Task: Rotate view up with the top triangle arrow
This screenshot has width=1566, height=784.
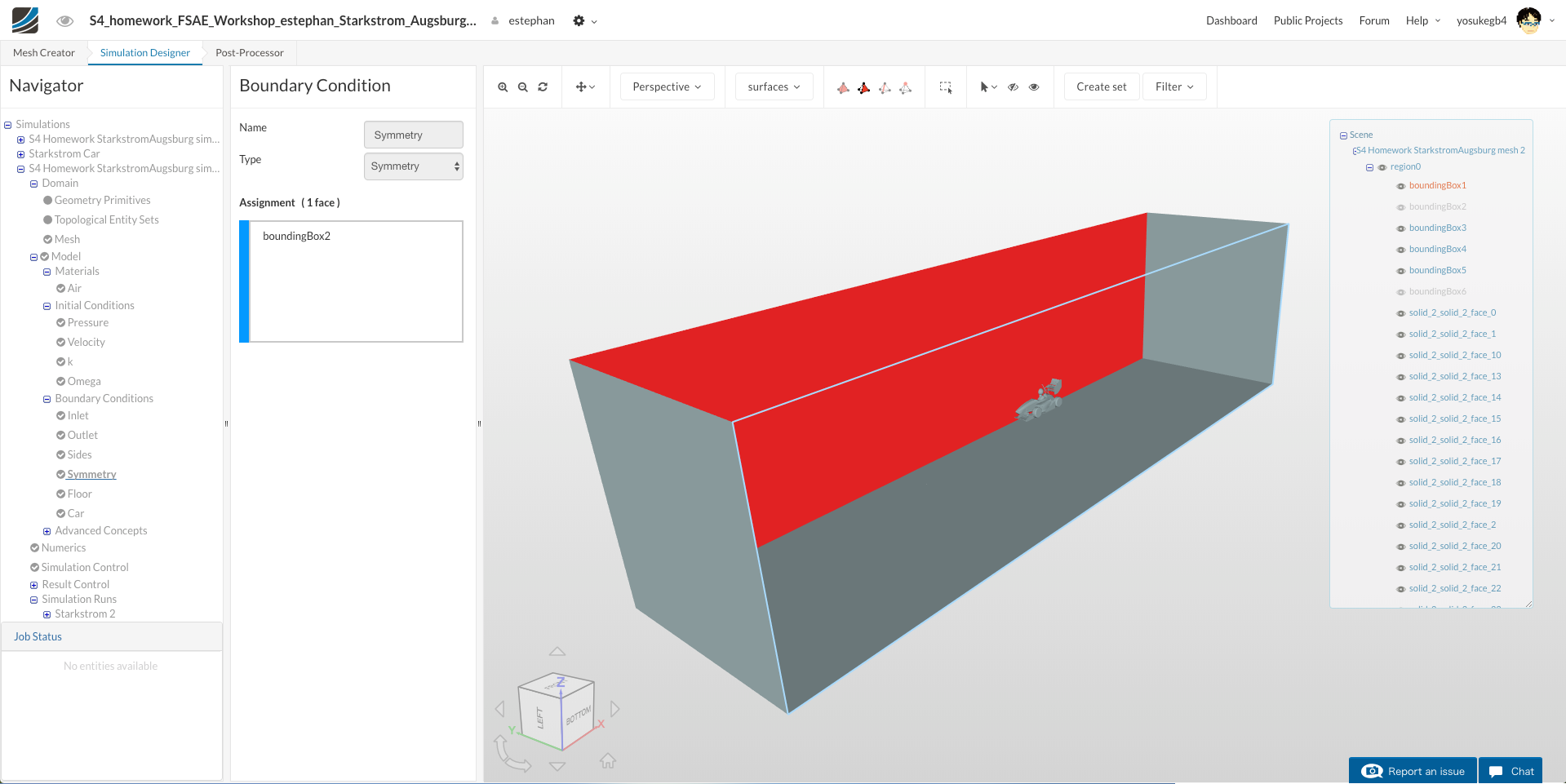Action: tap(557, 651)
